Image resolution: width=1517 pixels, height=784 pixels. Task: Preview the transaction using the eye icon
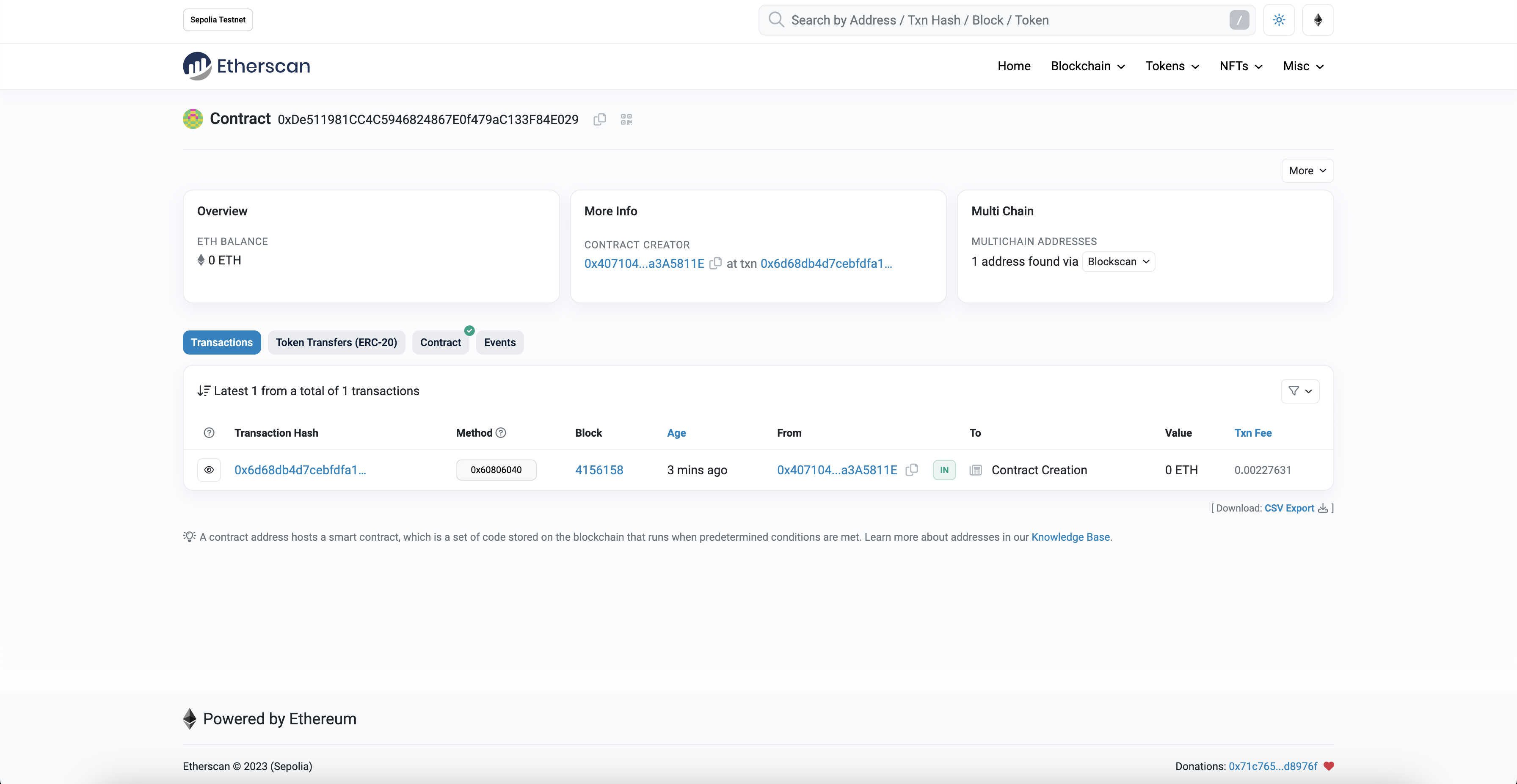[209, 470]
